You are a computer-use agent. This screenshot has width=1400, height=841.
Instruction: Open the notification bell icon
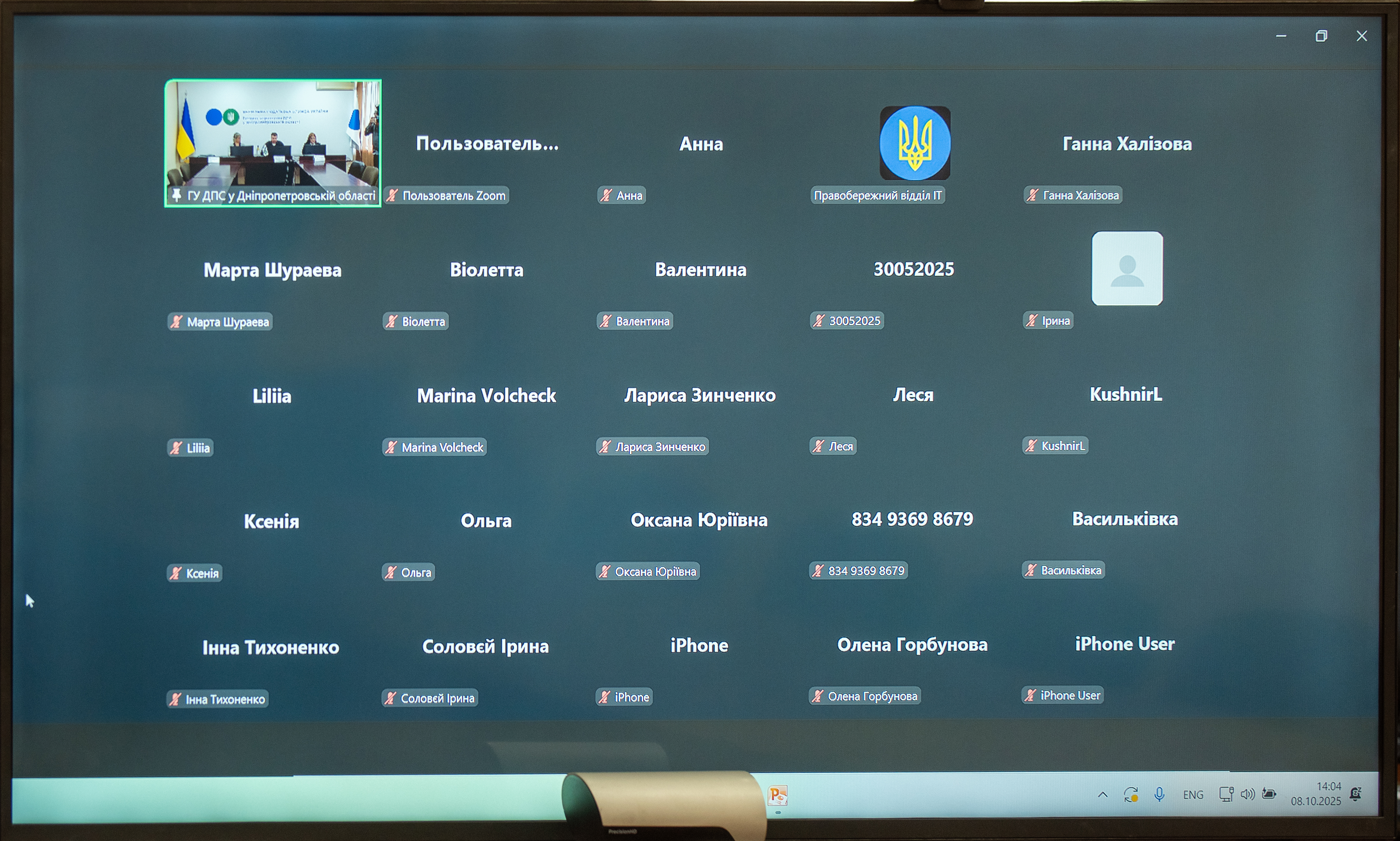(x=1355, y=794)
